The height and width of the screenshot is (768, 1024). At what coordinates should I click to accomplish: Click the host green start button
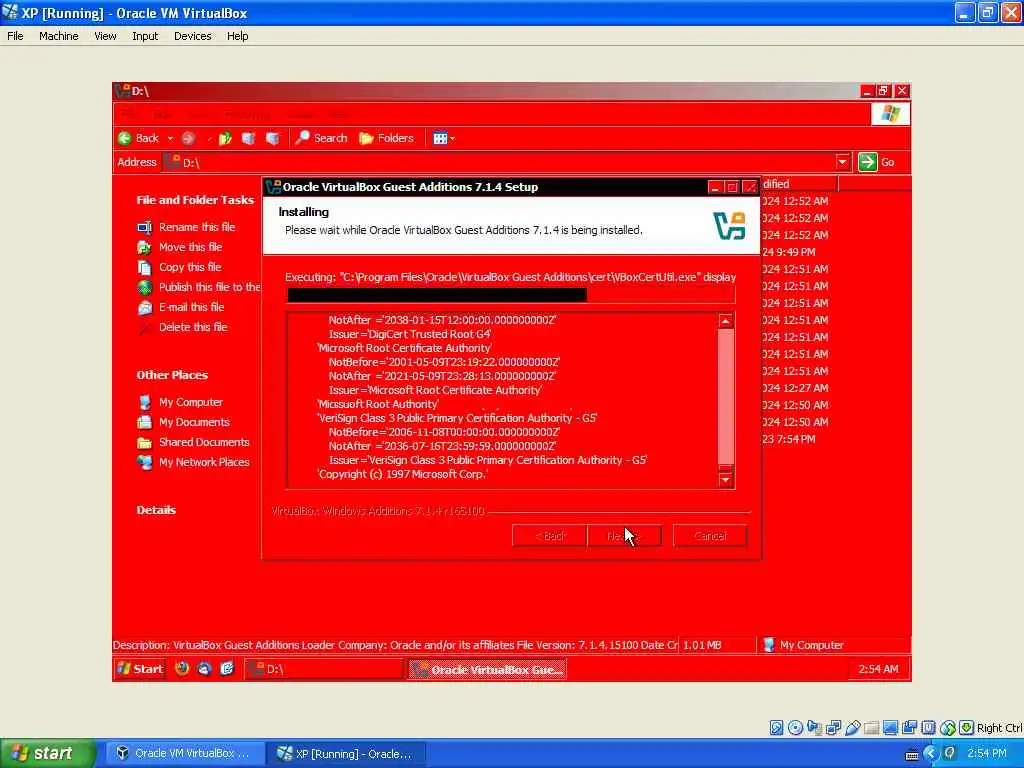[x=47, y=753]
